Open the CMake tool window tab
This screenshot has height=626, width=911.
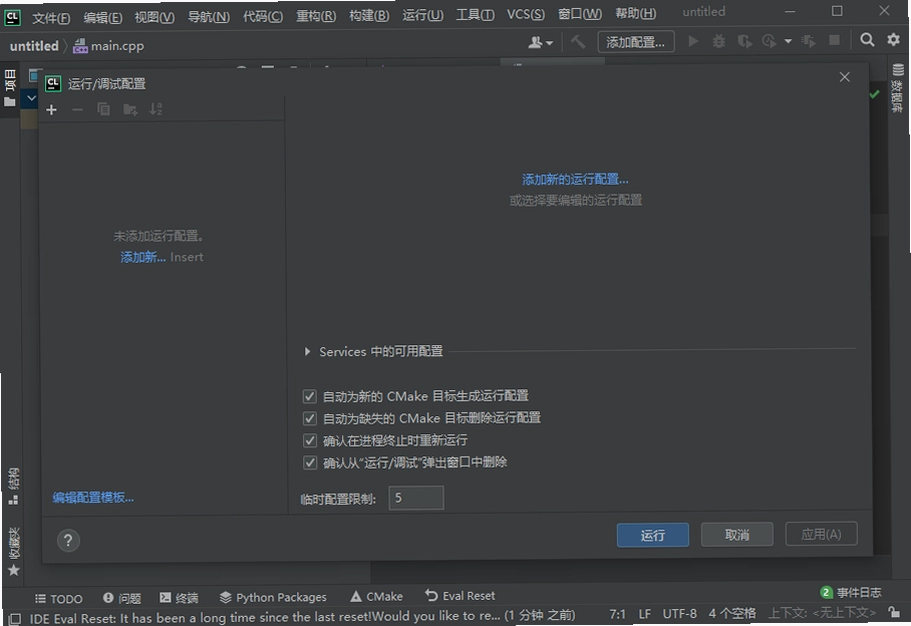point(376,596)
